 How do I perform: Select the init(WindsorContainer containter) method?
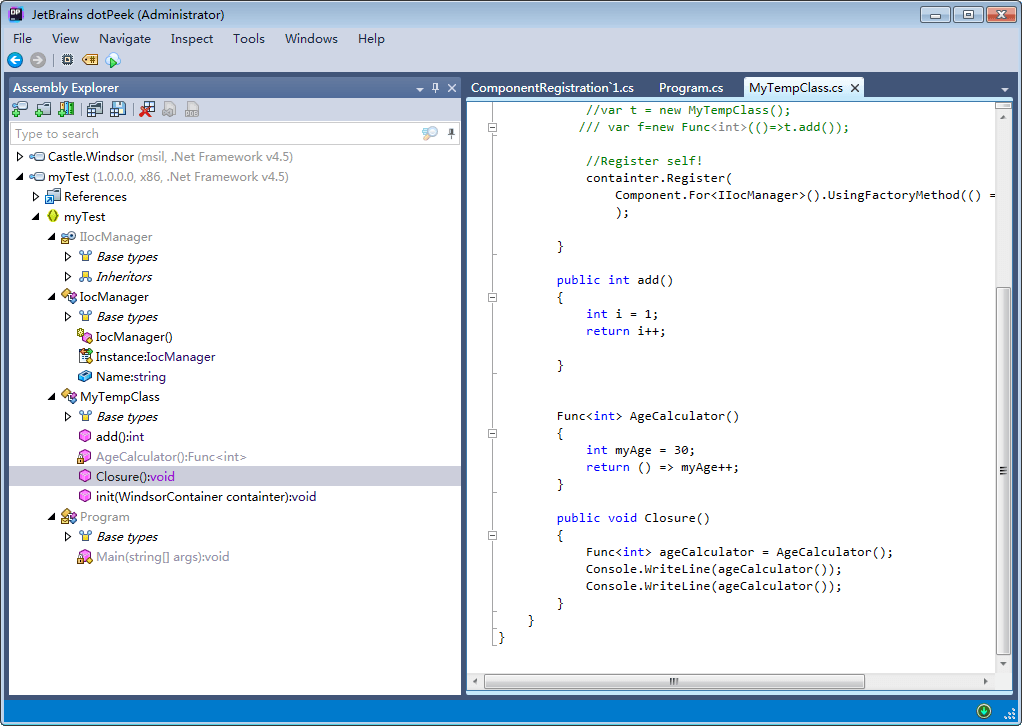205,497
